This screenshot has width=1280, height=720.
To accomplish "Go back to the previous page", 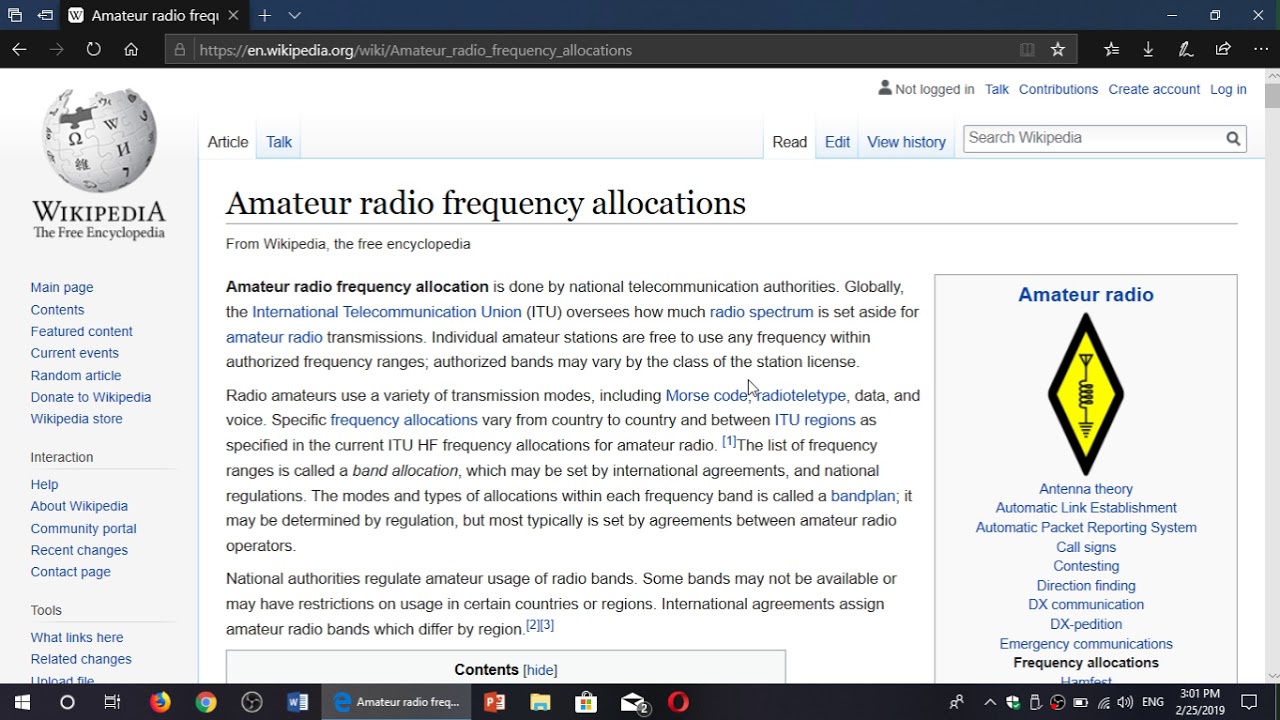I will click(19, 49).
